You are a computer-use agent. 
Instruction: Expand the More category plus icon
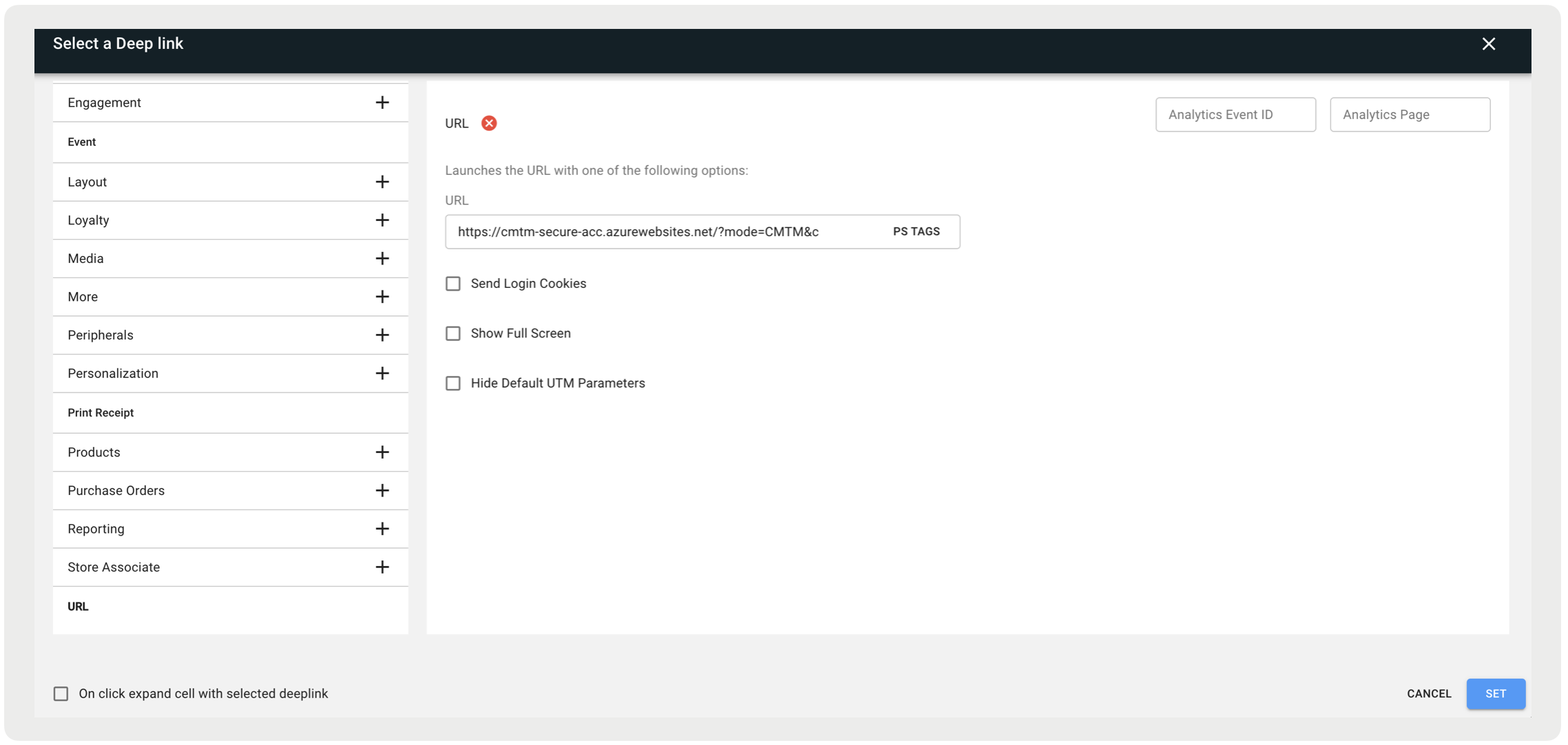pos(382,297)
